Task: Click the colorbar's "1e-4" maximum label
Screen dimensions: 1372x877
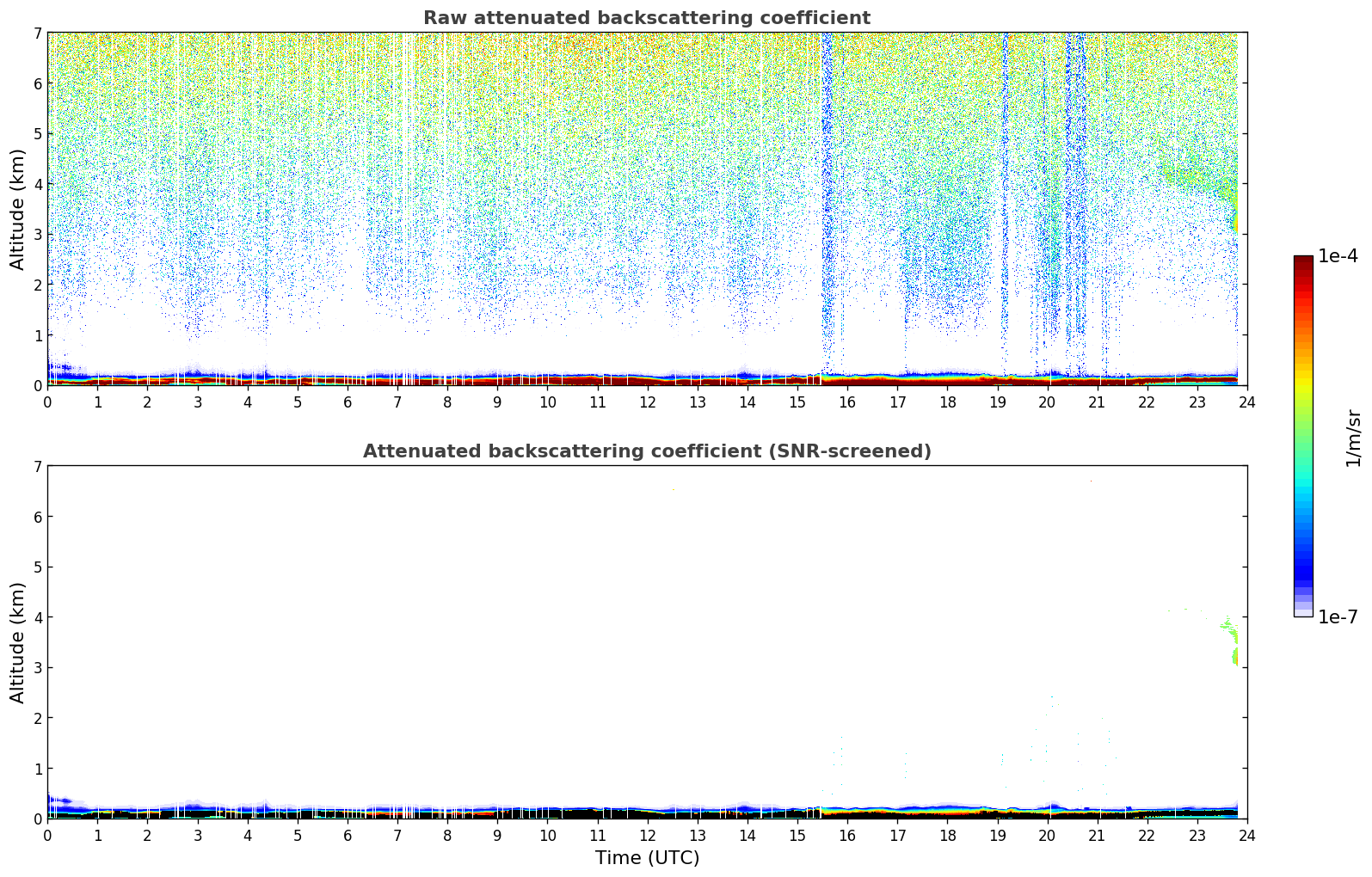Action: pyautogui.click(x=1338, y=256)
